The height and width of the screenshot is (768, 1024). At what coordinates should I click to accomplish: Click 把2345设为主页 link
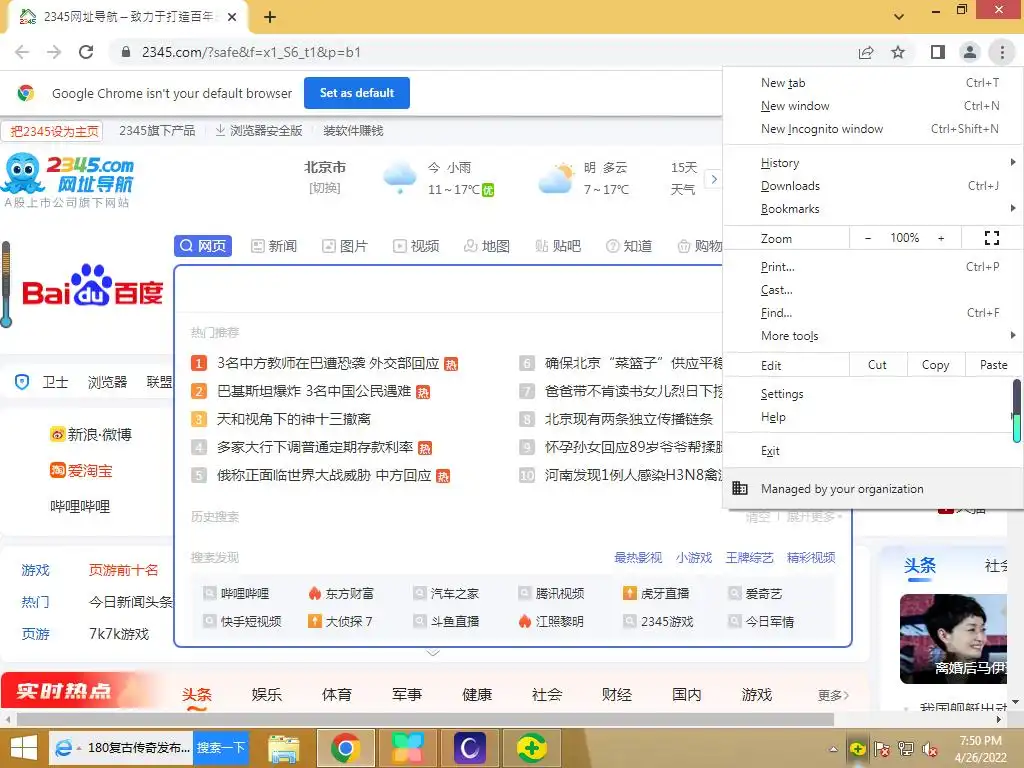coord(54,131)
